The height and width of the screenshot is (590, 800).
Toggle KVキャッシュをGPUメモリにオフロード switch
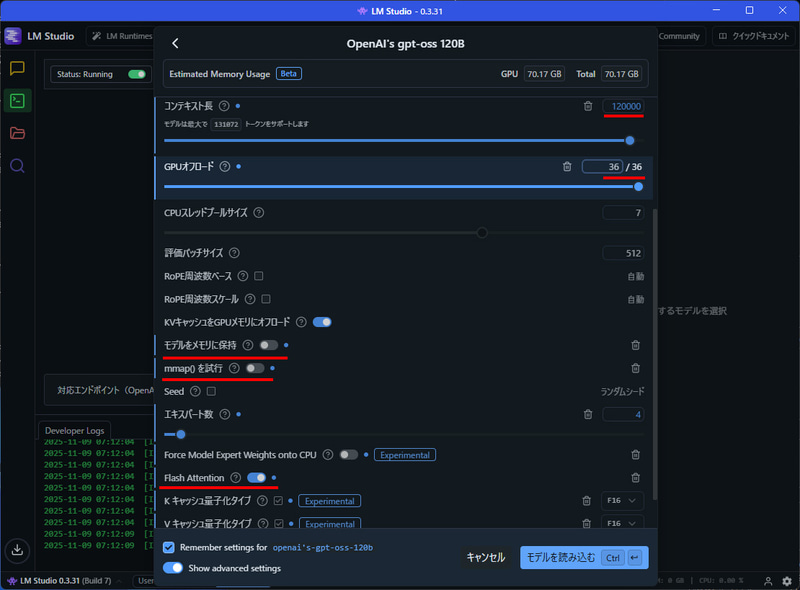click(x=322, y=322)
